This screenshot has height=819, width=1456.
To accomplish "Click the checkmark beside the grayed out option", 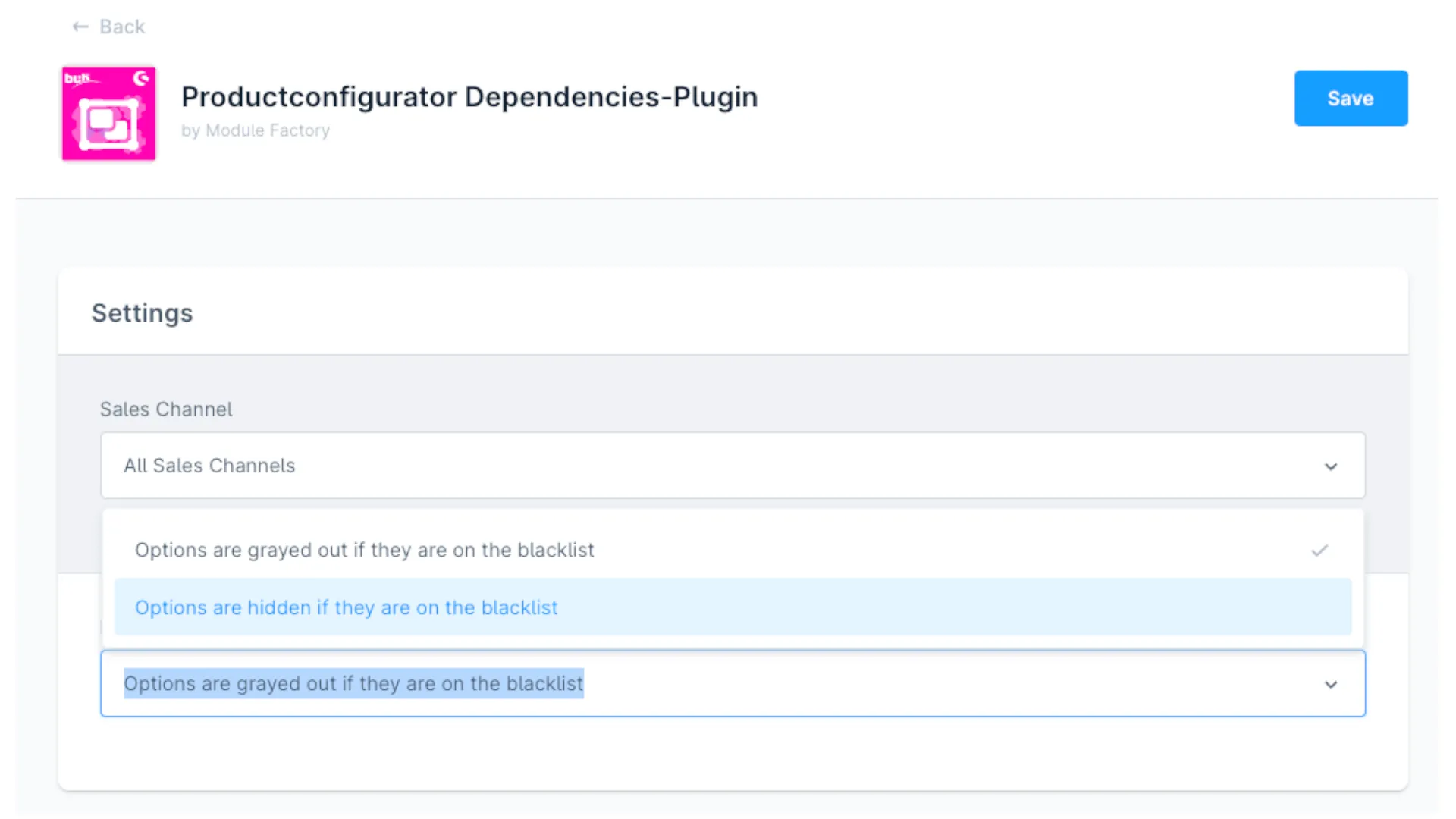I will [1319, 551].
